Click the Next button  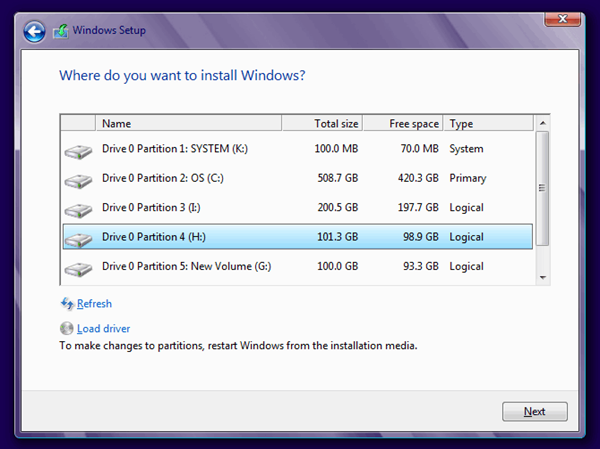point(535,411)
